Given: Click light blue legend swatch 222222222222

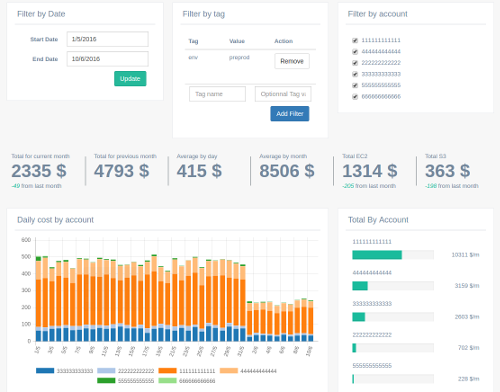Looking at the screenshot, I should point(106,371).
